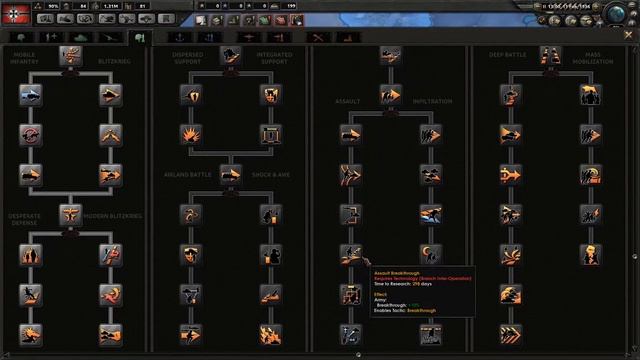This screenshot has height=360, width=640.
Task: Select last node in Desperate Defense branch
Action: tap(31, 335)
